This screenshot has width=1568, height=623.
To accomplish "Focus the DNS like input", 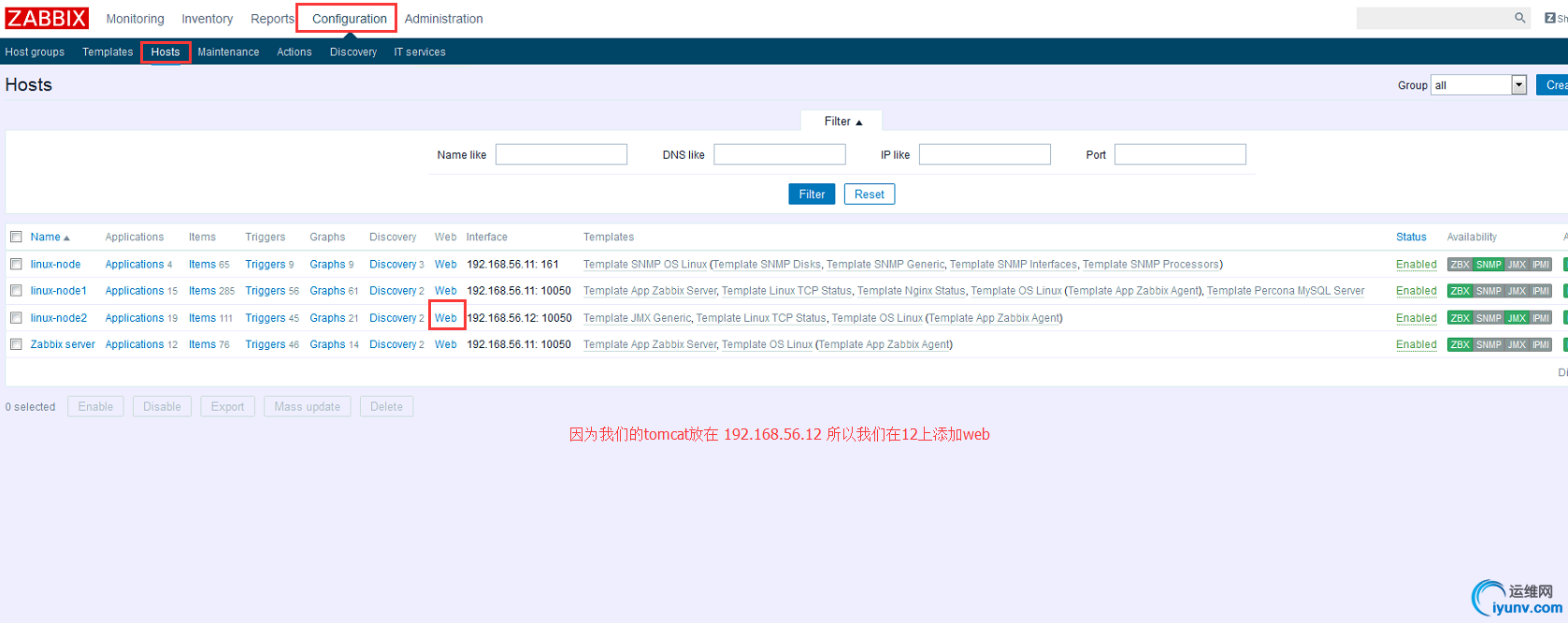I will coord(780,154).
